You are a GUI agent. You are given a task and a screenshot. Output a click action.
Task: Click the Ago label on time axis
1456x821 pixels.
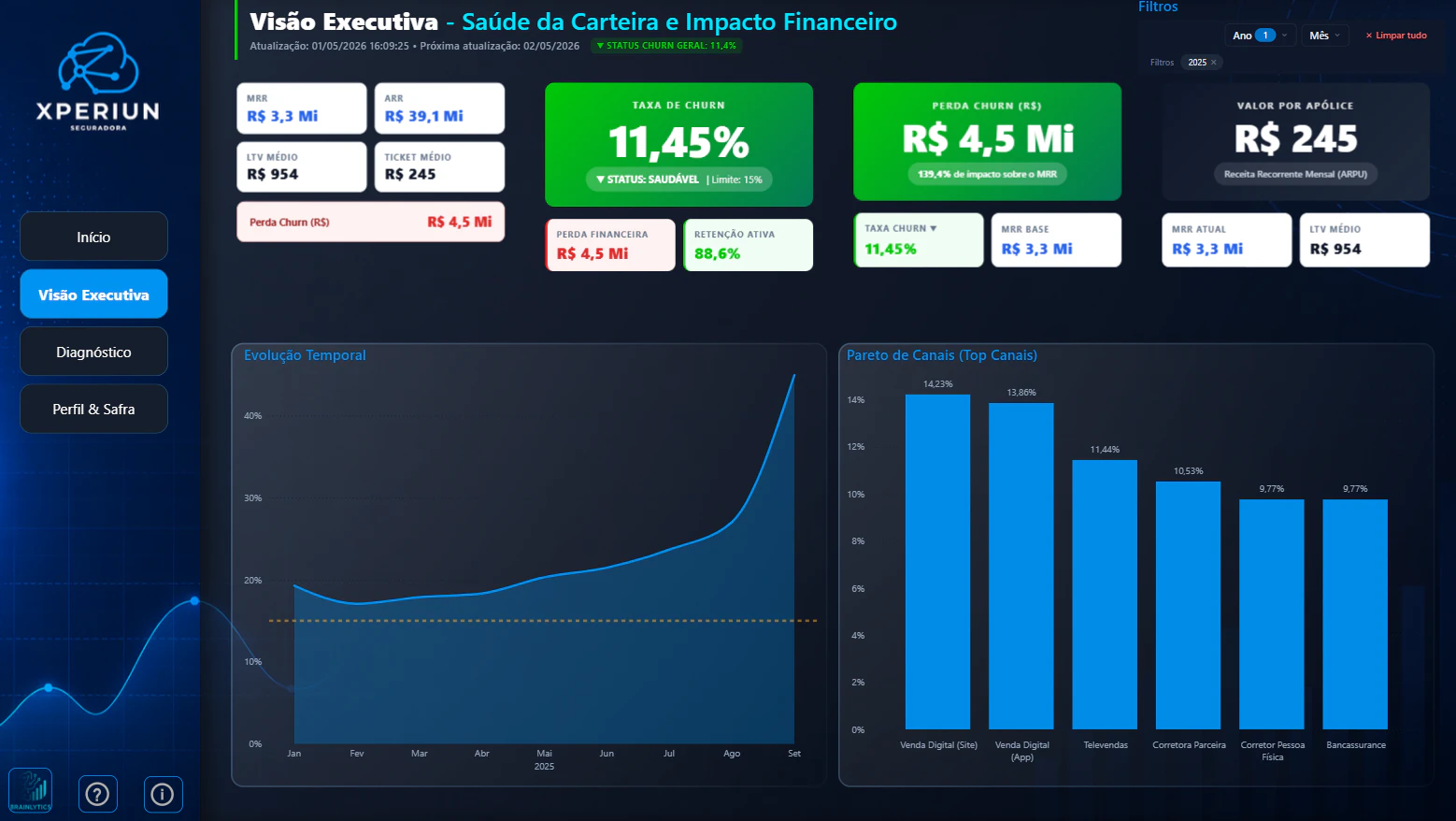(x=732, y=754)
